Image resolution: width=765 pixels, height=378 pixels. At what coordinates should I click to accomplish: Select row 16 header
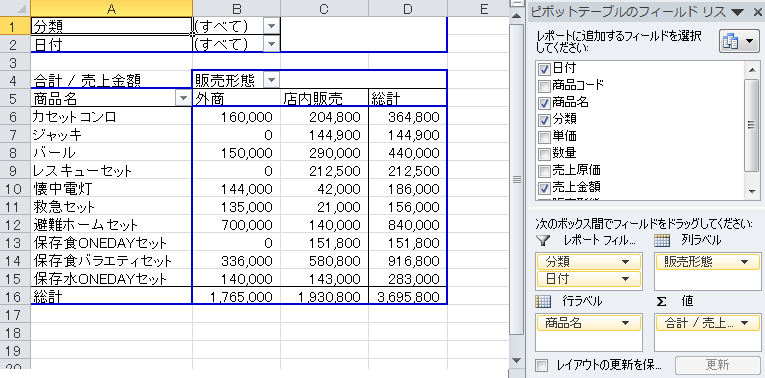coord(15,296)
